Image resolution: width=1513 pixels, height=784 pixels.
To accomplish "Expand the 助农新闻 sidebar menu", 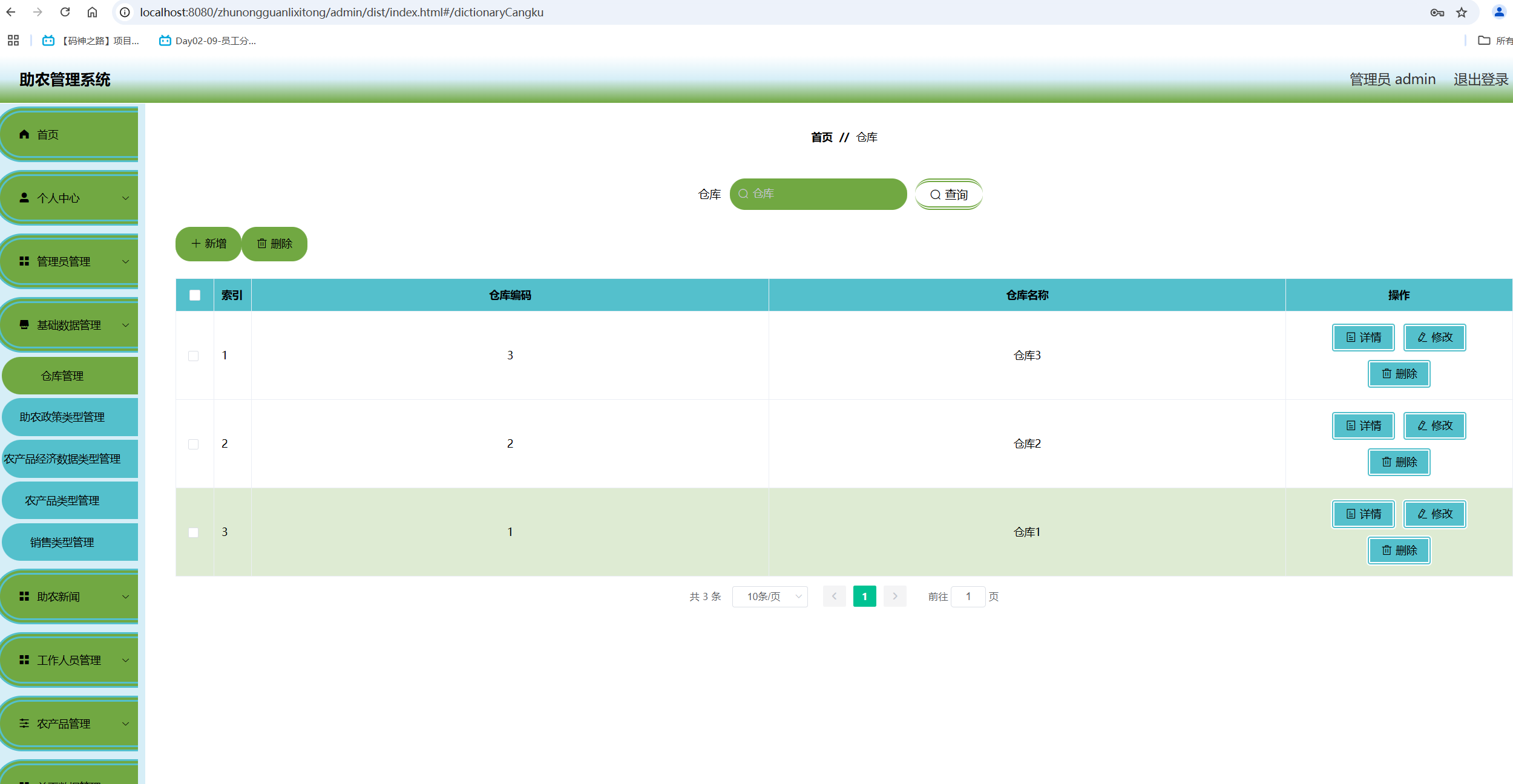I will 70,596.
